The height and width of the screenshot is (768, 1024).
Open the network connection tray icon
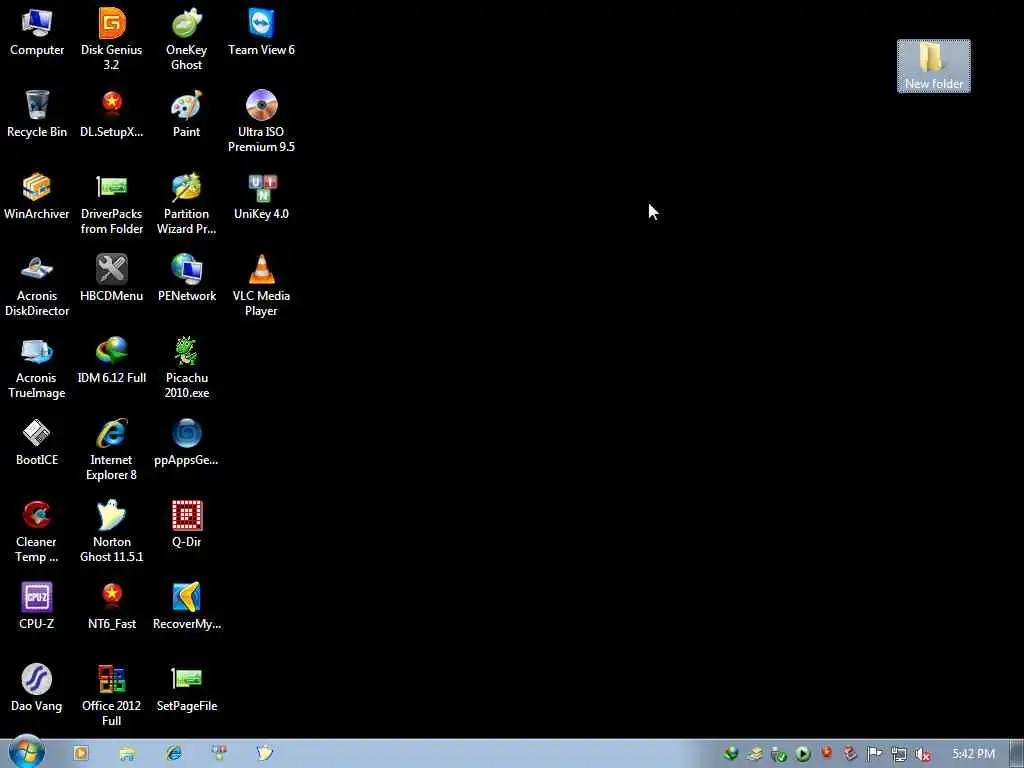(x=899, y=754)
